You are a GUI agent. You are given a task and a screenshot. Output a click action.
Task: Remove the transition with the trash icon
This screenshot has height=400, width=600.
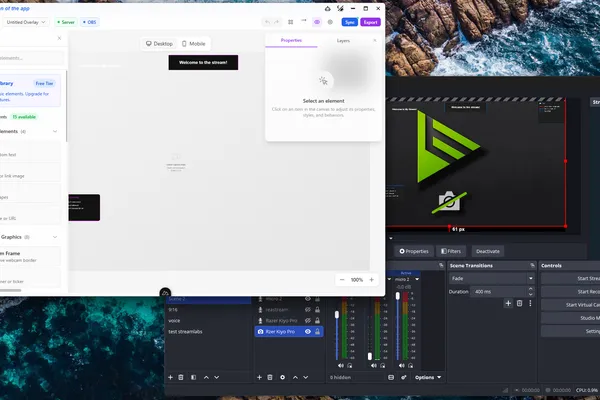coord(519,304)
